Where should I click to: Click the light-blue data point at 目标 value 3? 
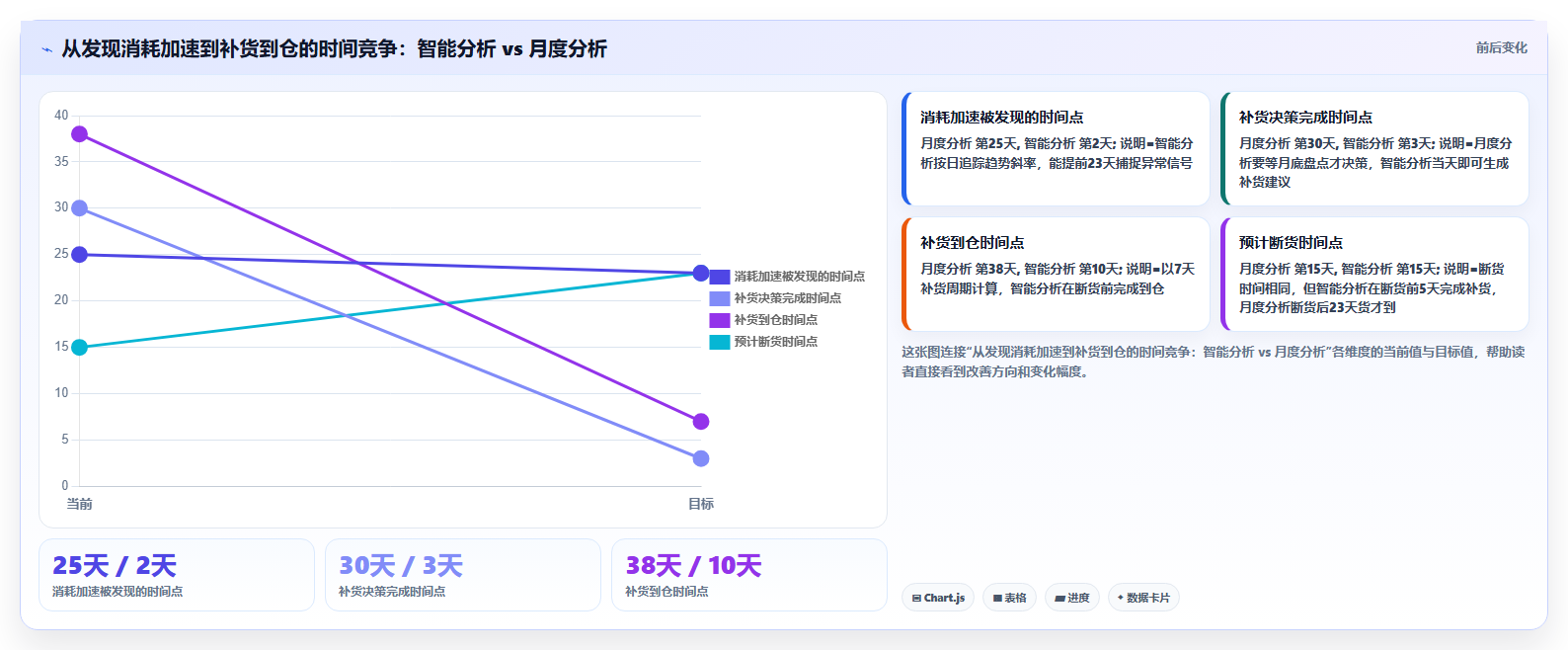pyautogui.click(x=701, y=458)
